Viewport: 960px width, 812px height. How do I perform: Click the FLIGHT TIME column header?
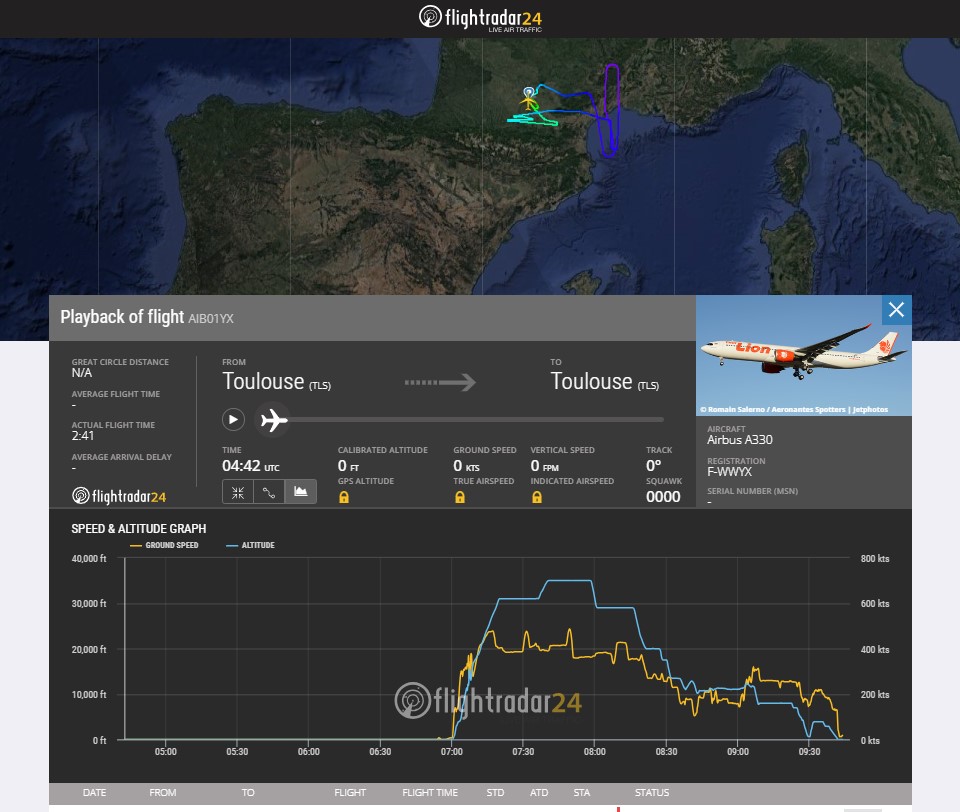[430, 792]
